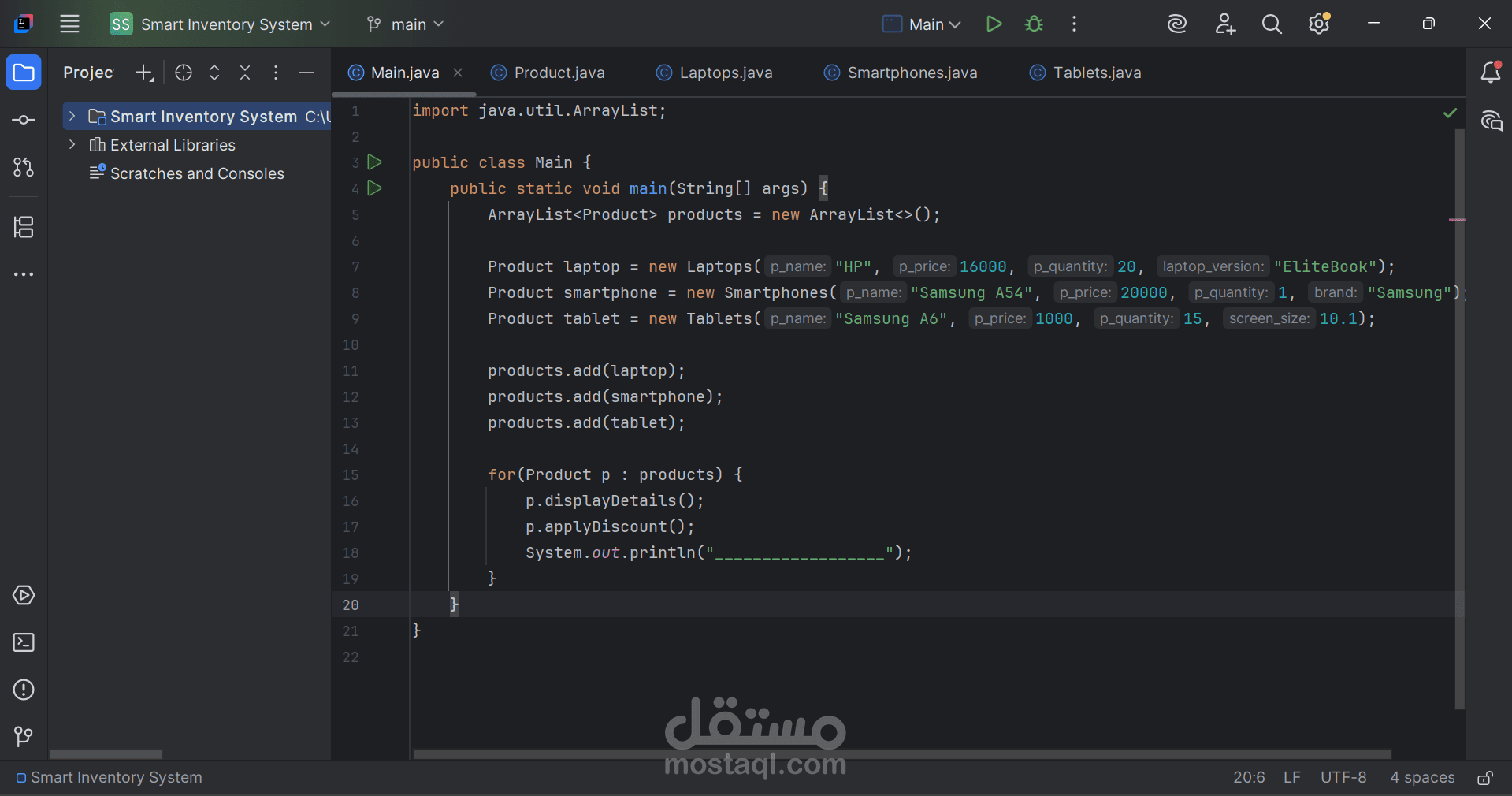Click UTF-8 encoding in status bar
The width and height of the screenshot is (1512, 796).
(1343, 778)
